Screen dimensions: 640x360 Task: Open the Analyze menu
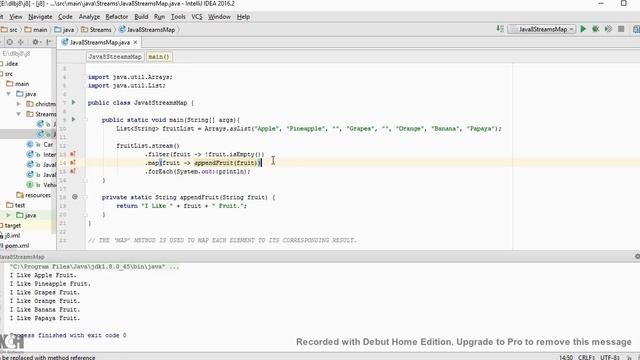[89, 17]
